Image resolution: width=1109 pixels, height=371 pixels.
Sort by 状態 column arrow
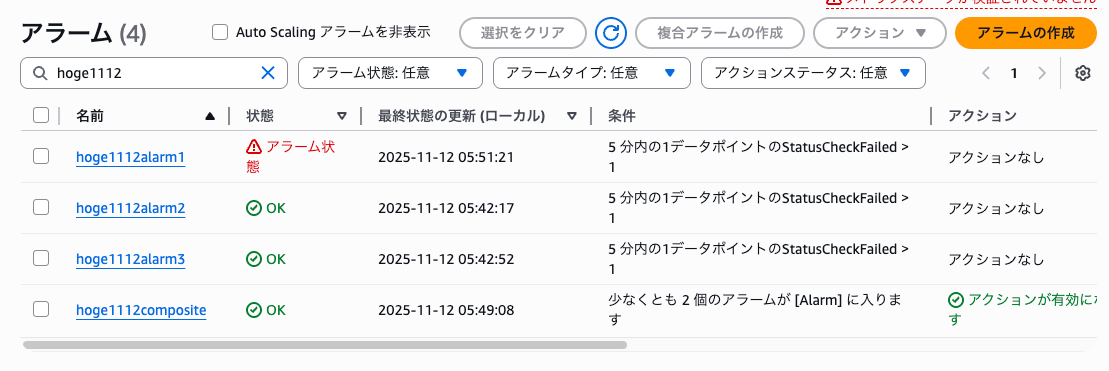pyautogui.click(x=342, y=117)
